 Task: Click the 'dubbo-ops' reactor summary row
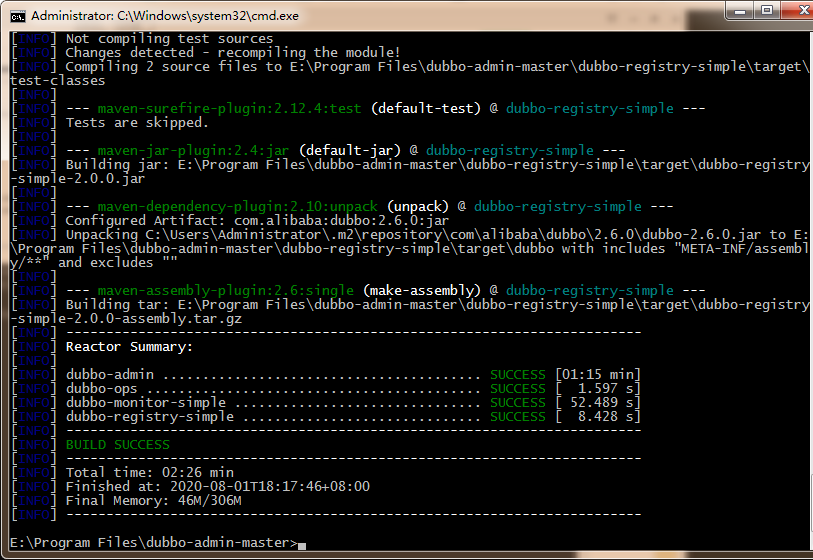[353, 389]
